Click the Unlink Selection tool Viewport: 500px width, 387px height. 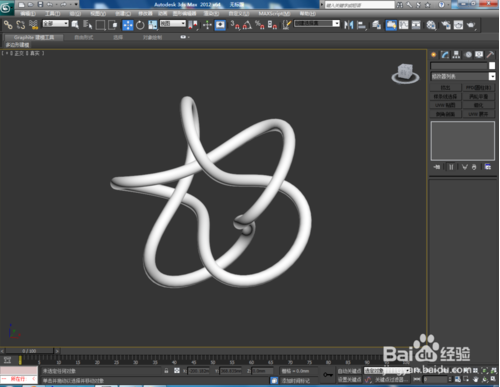tap(21, 25)
